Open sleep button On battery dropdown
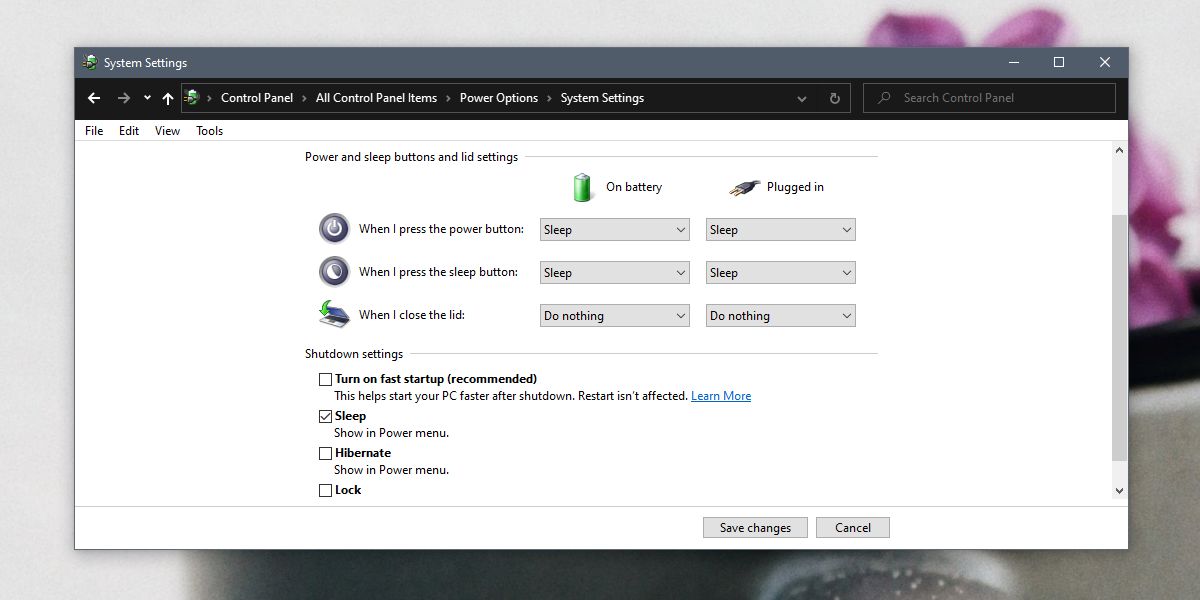This screenshot has width=1200, height=600. pos(615,273)
